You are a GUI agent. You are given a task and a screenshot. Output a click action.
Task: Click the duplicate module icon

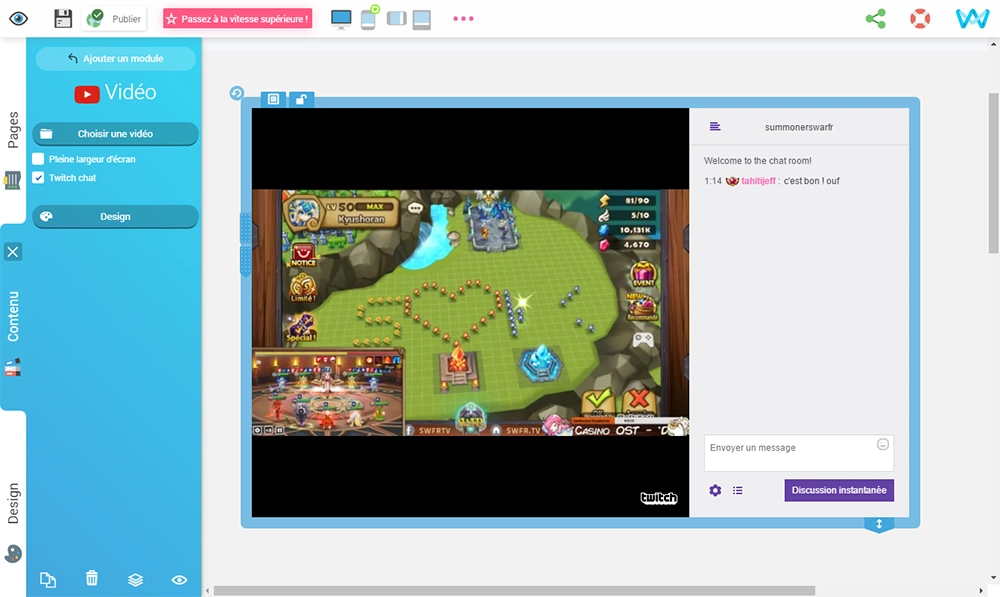point(47,578)
